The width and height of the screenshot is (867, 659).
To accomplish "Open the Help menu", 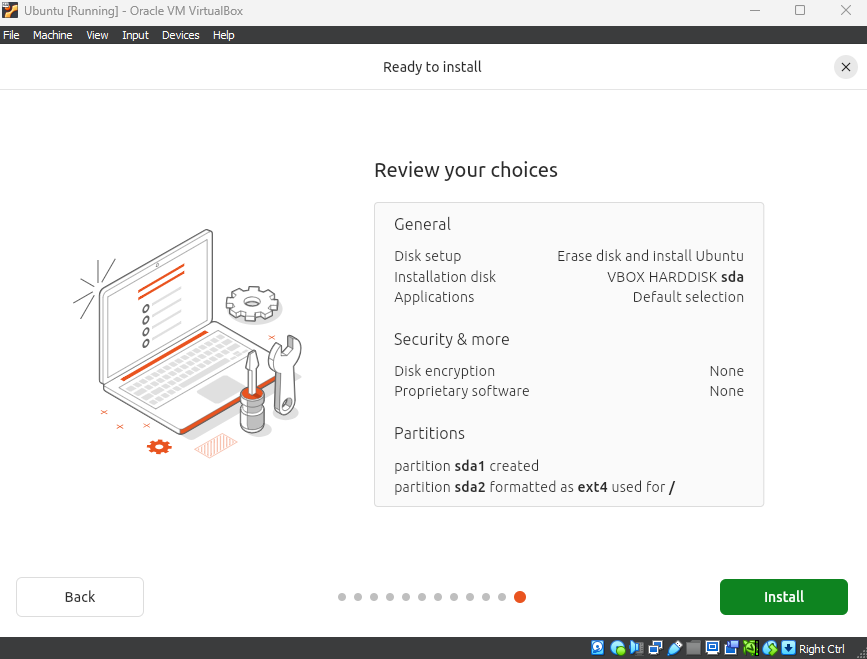I will pyautogui.click(x=224, y=35).
